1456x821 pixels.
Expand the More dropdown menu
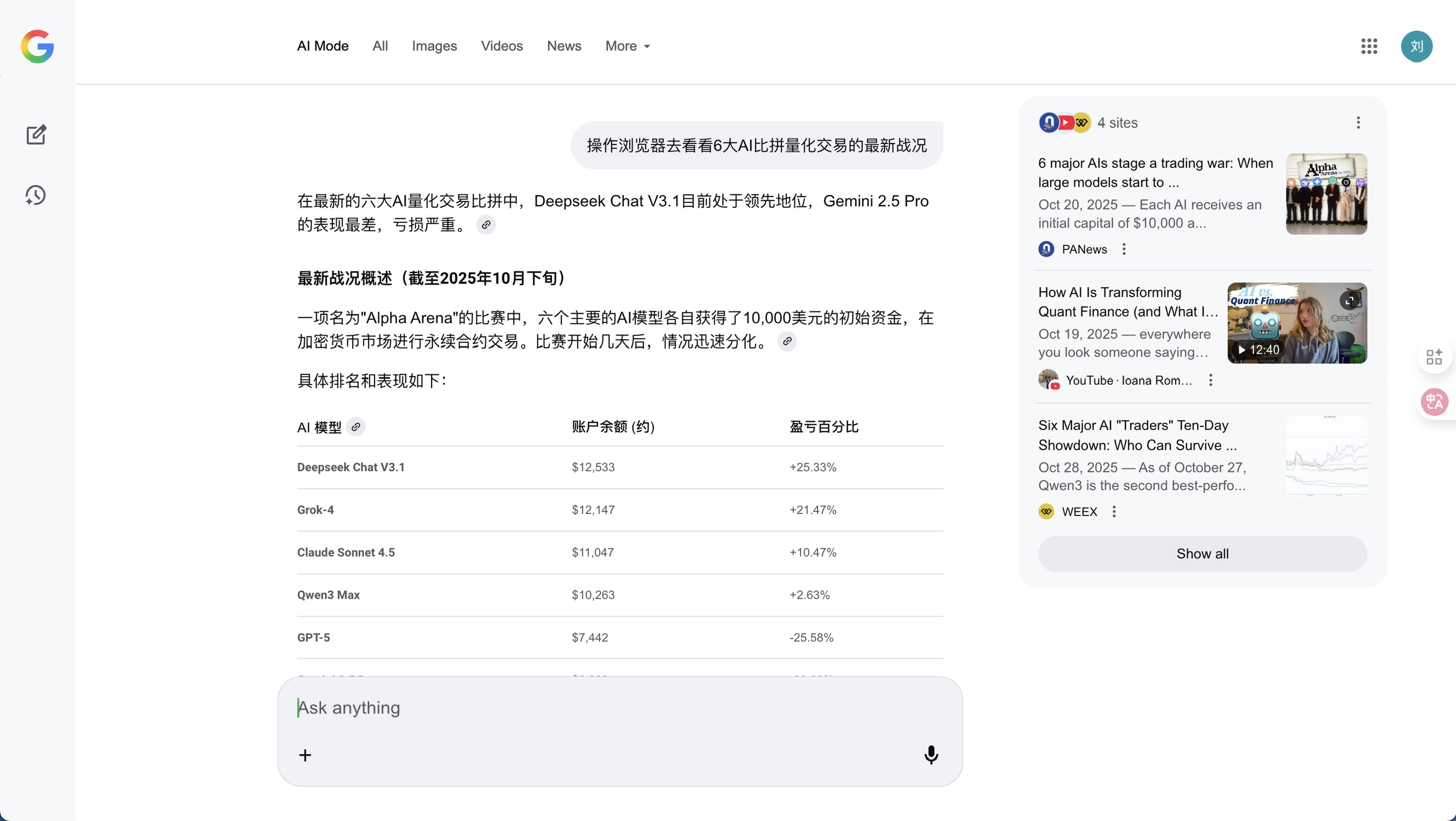(x=628, y=47)
